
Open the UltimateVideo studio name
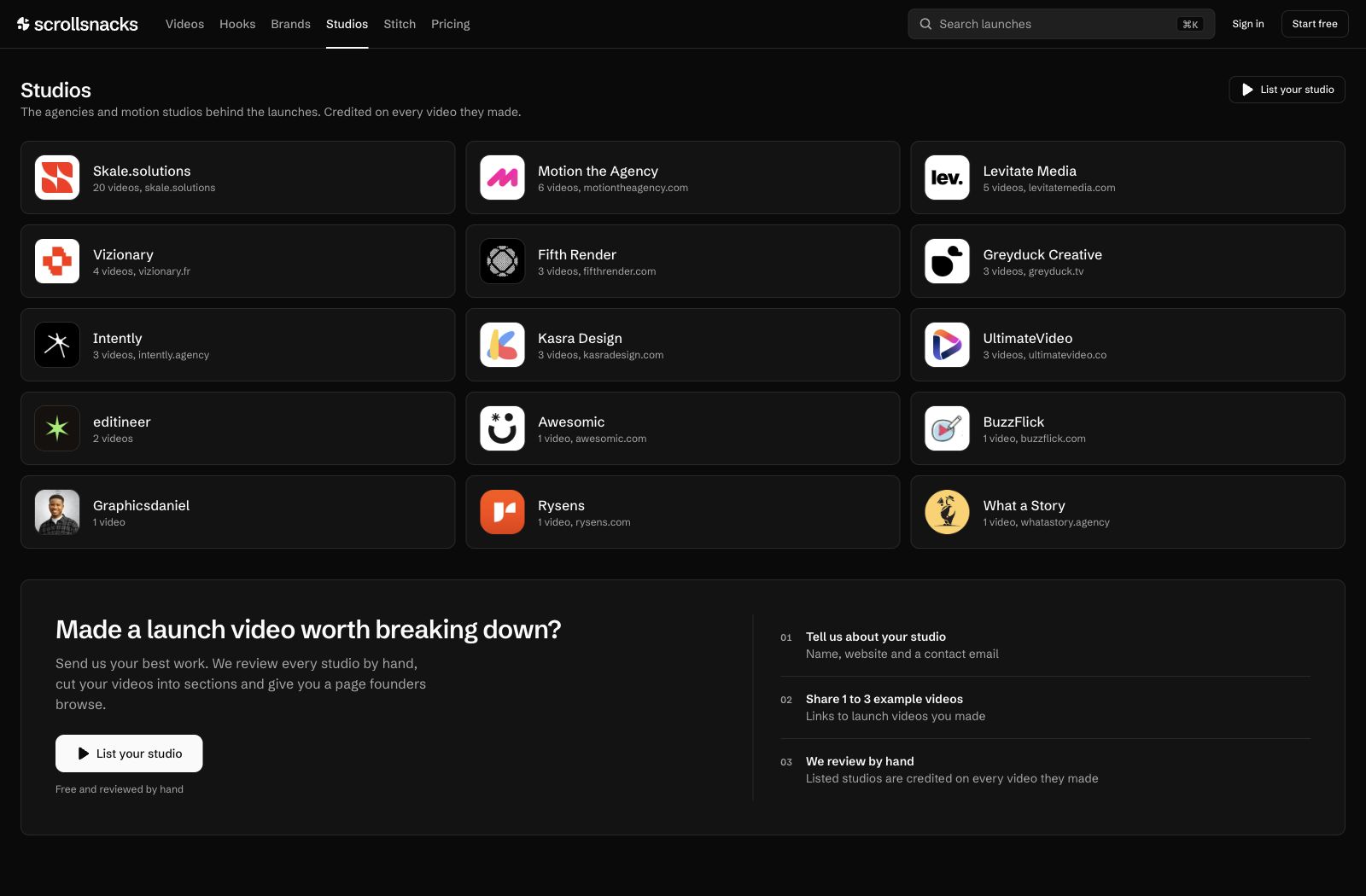(1027, 338)
